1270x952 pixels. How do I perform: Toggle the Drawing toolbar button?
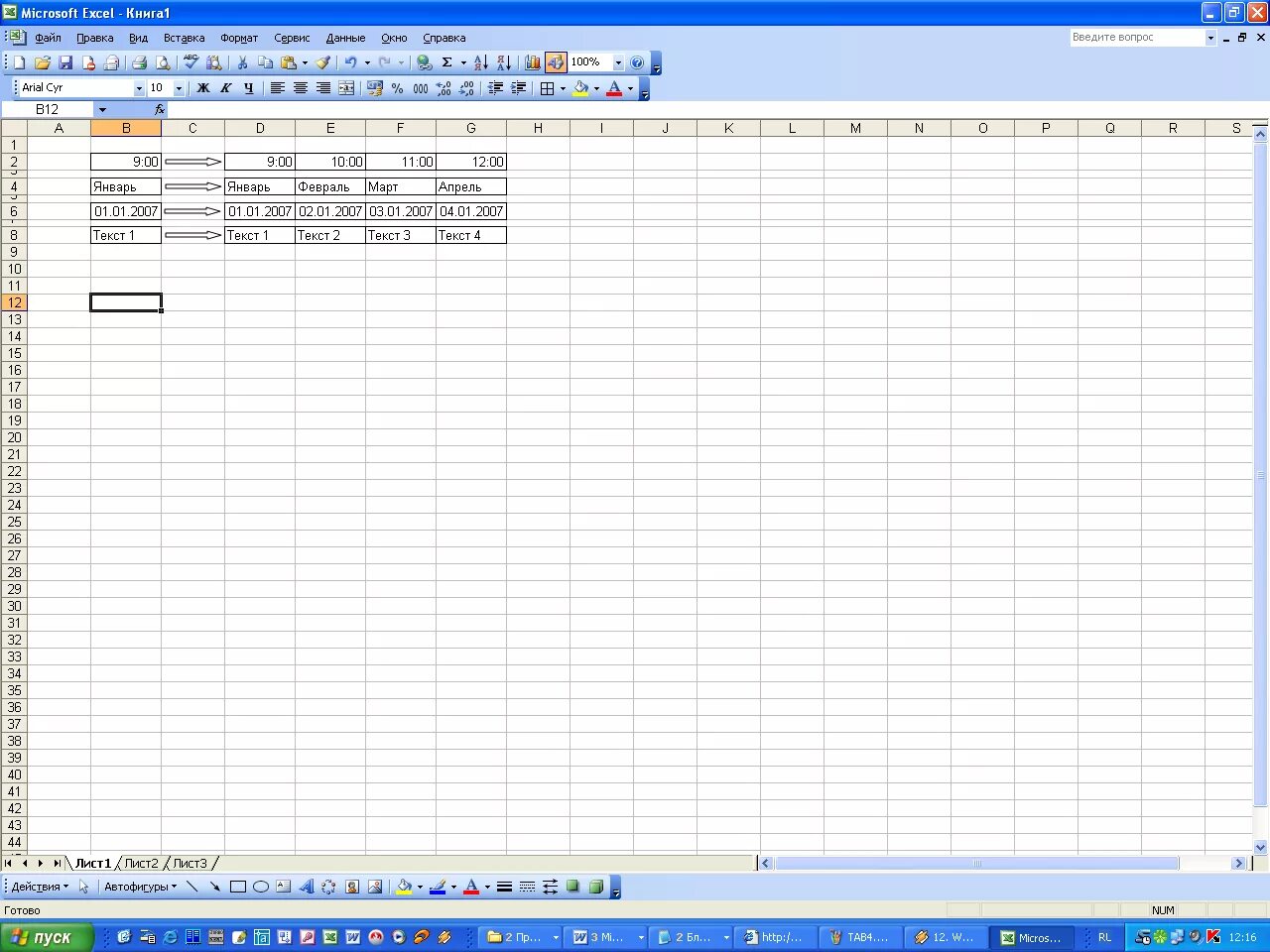[556, 62]
